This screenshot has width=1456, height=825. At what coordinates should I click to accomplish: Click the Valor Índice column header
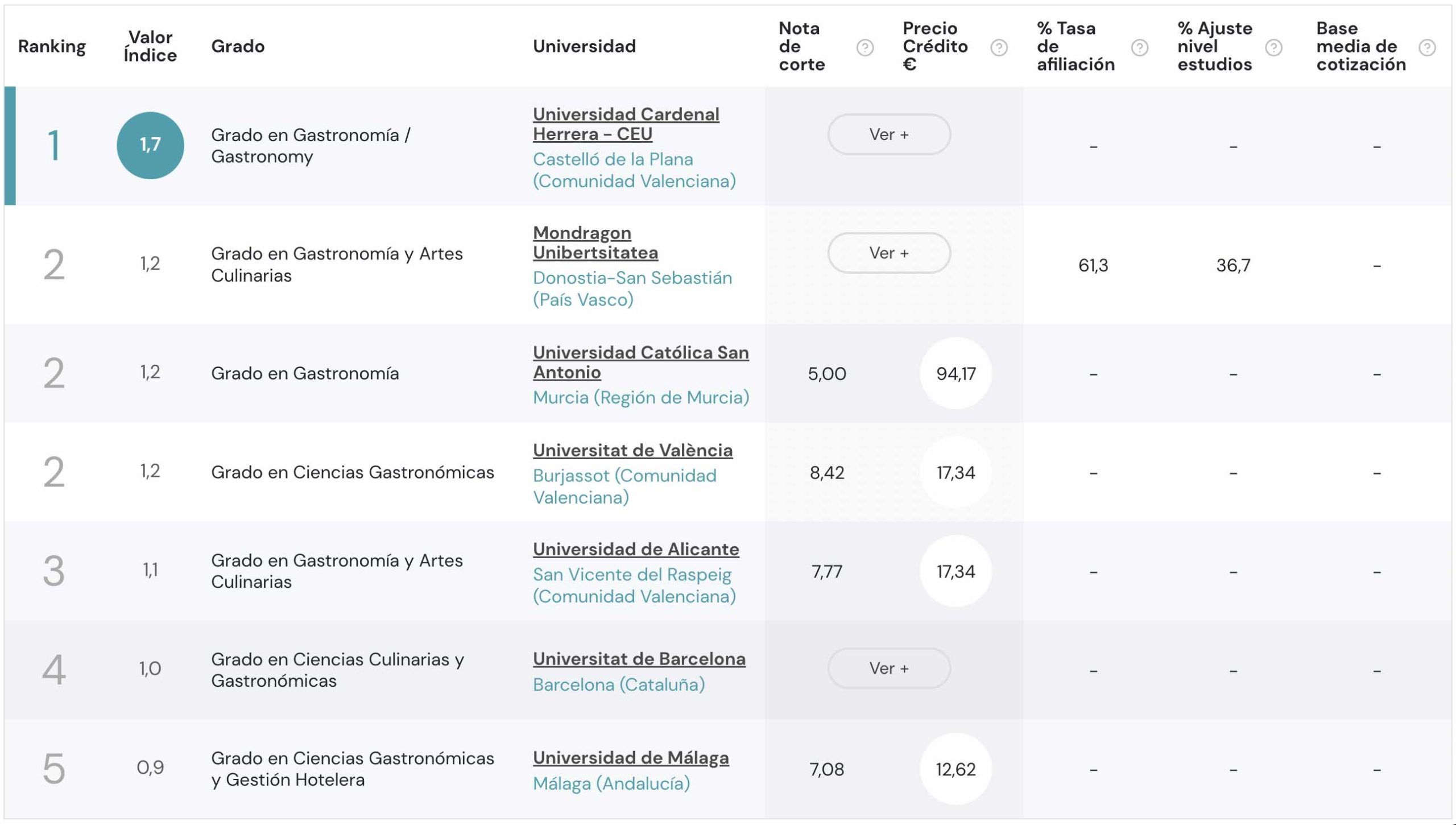150,46
